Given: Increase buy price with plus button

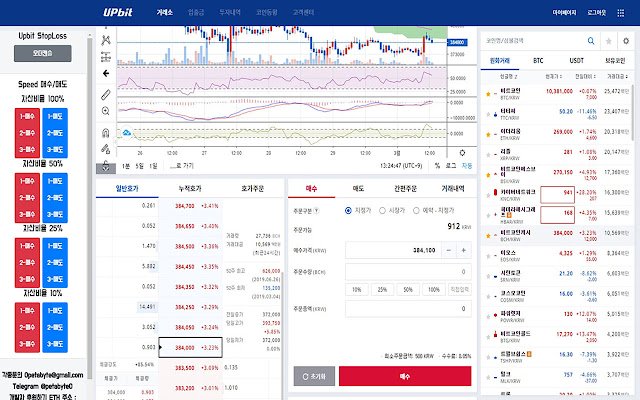Looking at the screenshot, I should [x=464, y=250].
